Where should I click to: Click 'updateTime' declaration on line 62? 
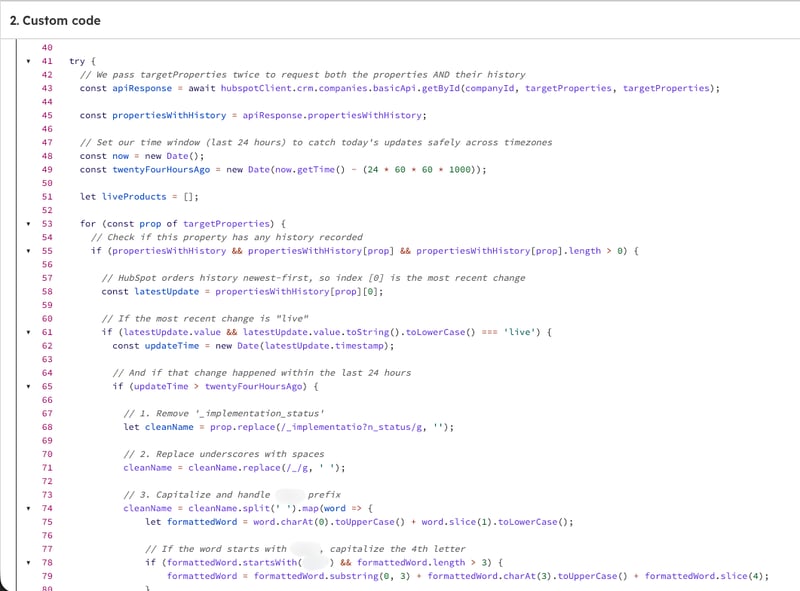172,346
